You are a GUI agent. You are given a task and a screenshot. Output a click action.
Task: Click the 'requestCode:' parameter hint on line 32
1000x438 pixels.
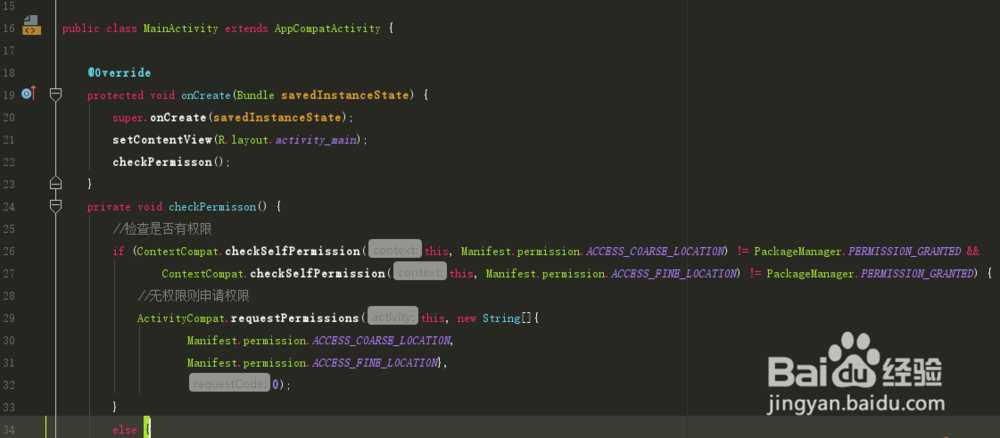coord(229,384)
